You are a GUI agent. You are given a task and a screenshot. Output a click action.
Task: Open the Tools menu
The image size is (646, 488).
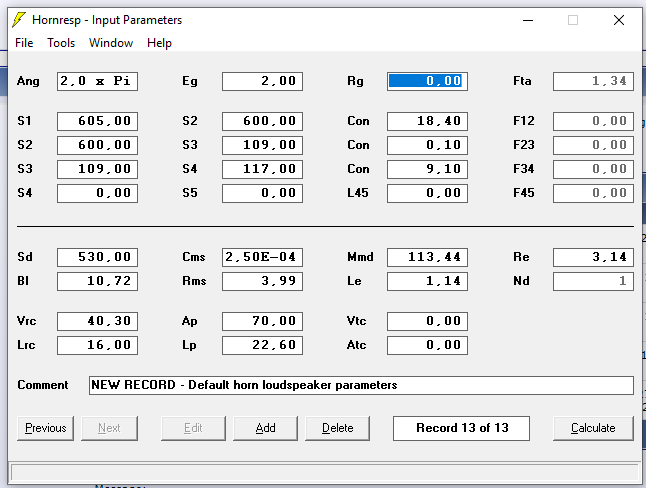click(61, 43)
